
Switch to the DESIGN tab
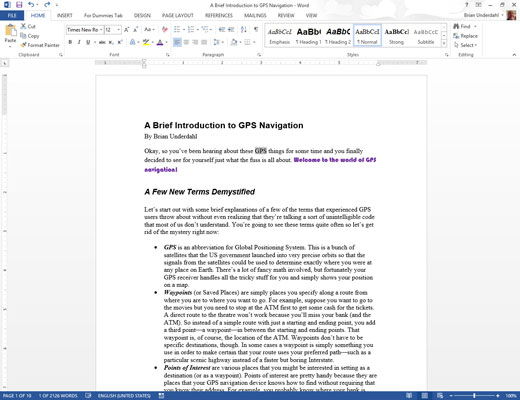click(x=142, y=15)
